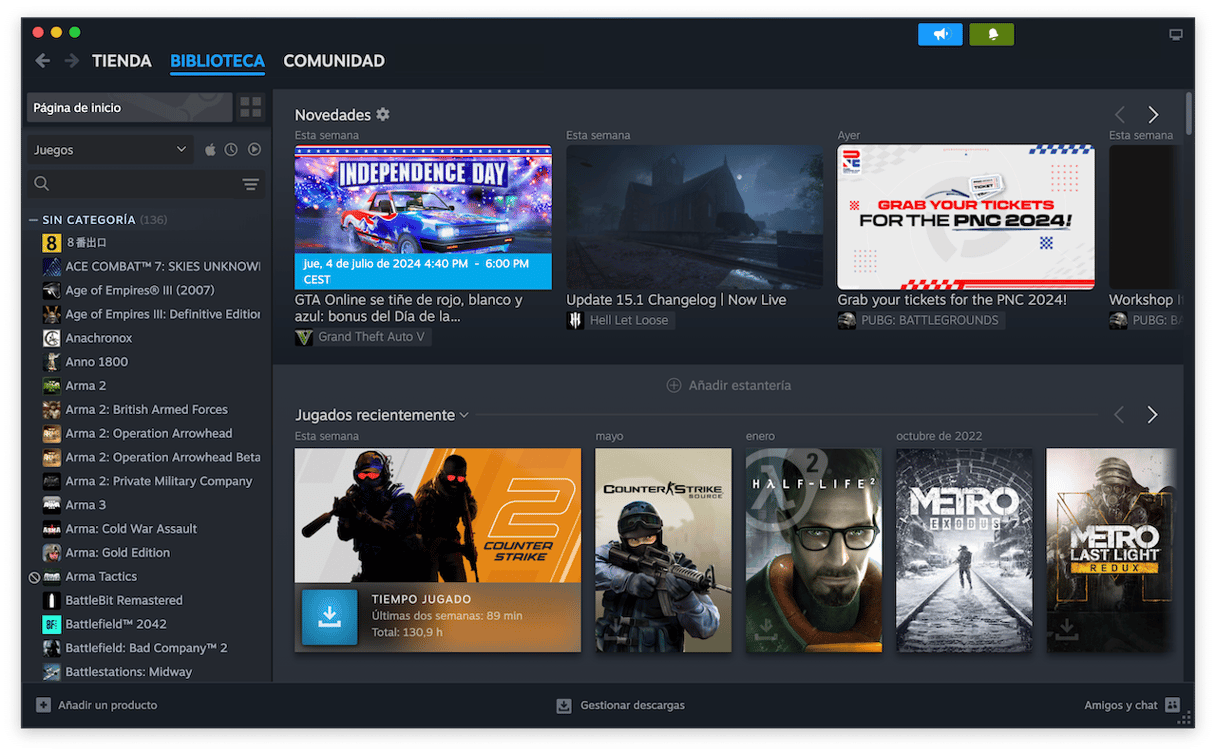Open the blue megaphone announcements button

tap(940, 34)
